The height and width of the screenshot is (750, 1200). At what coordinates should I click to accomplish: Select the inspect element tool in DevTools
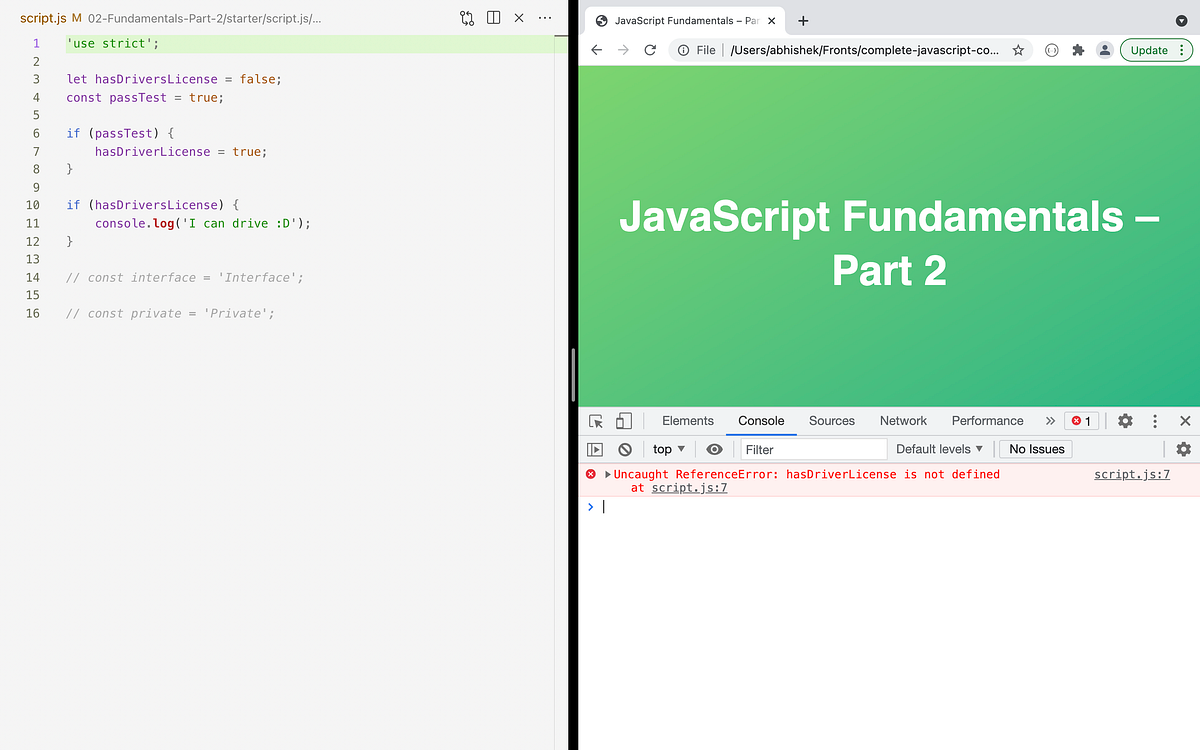[595, 421]
